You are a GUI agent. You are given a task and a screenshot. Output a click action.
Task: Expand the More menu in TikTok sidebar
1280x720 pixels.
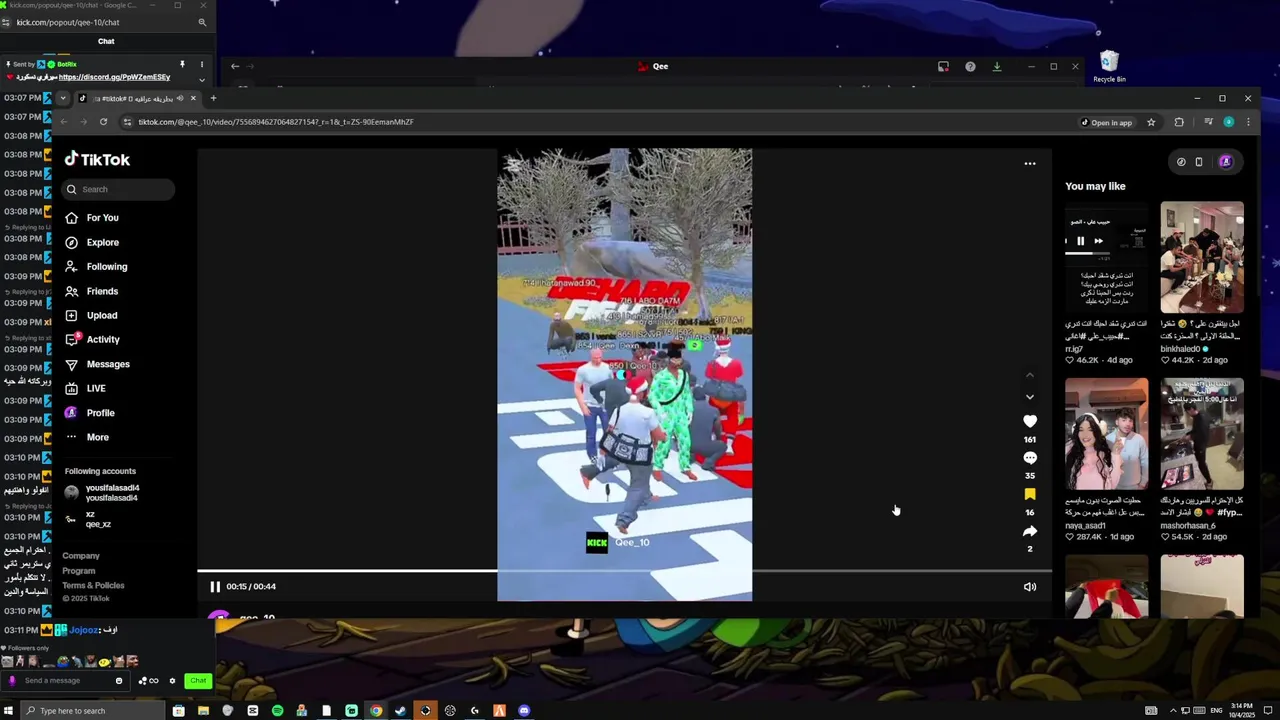coord(87,437)
